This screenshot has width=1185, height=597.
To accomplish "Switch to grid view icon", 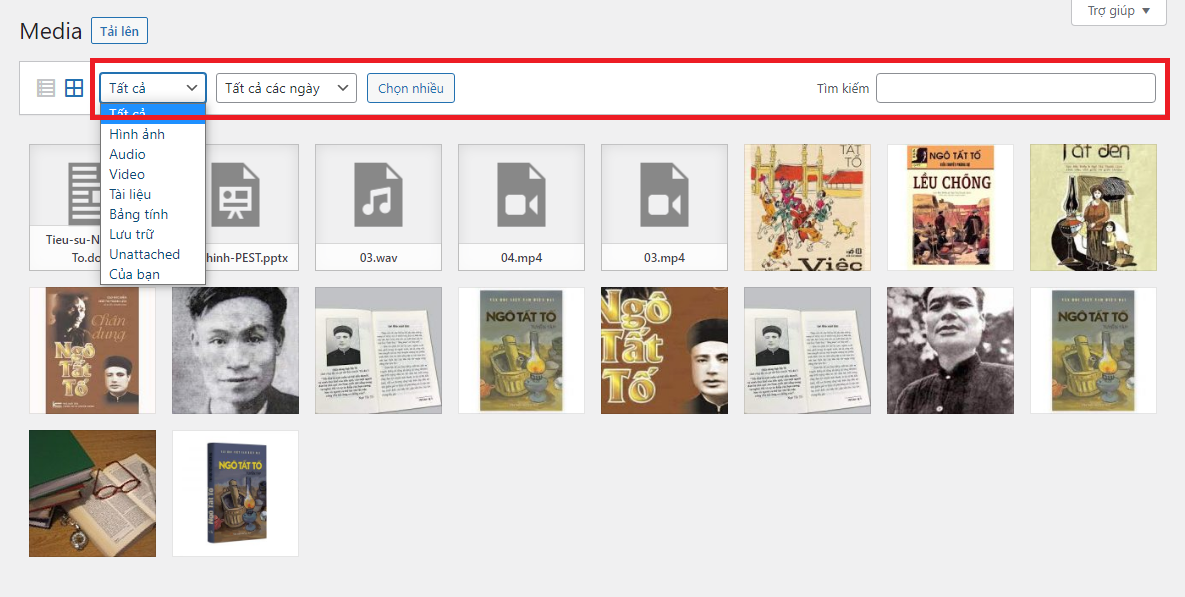I will coord(74,88).
